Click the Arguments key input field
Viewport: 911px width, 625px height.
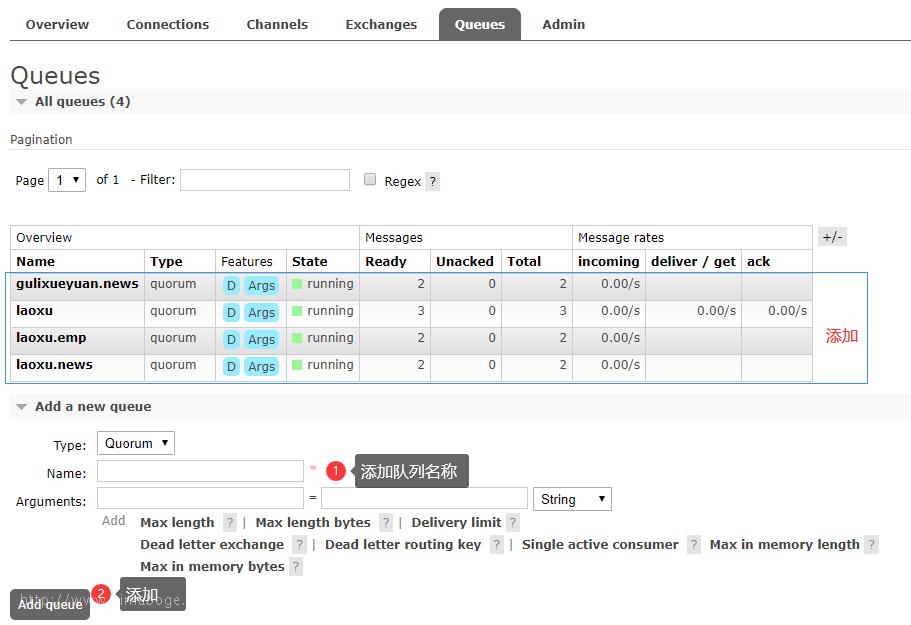(x=200, y=498)
